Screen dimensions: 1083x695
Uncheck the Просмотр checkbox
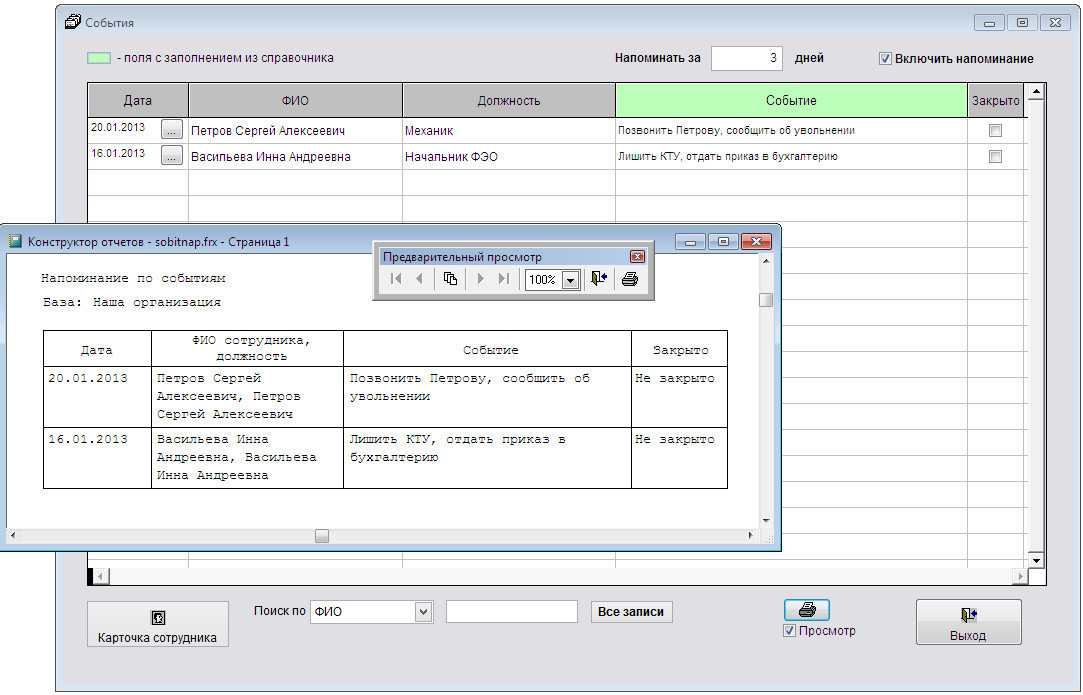pyautogui.click(x=790, y=631)
